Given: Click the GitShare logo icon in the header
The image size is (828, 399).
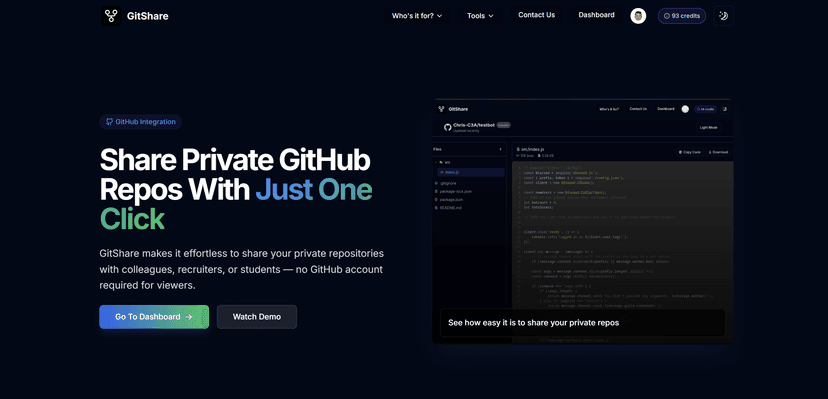Looking at the screenshot, I should tap(111, 16).
